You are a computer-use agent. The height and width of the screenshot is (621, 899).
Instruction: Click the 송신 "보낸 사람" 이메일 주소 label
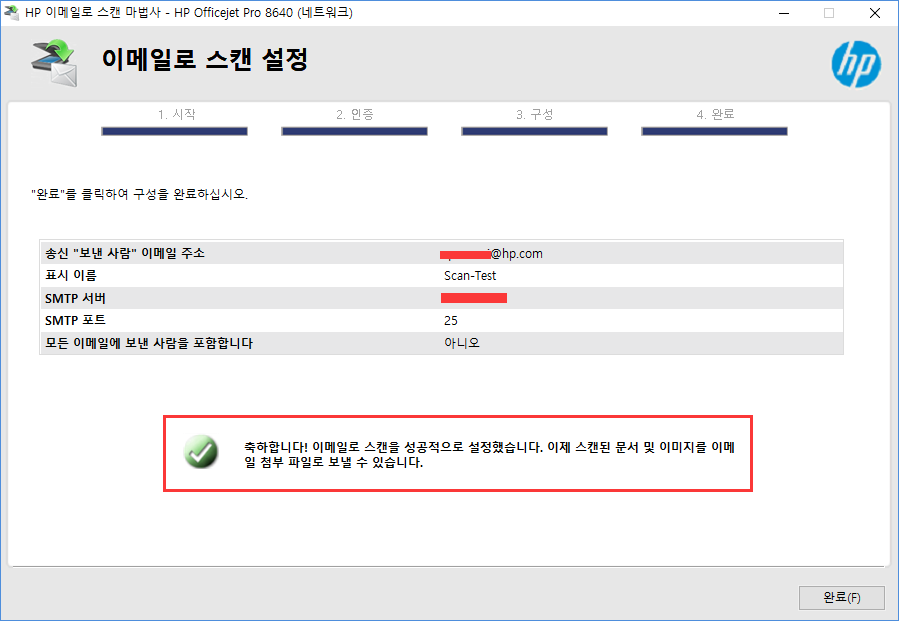pos(125,253)
